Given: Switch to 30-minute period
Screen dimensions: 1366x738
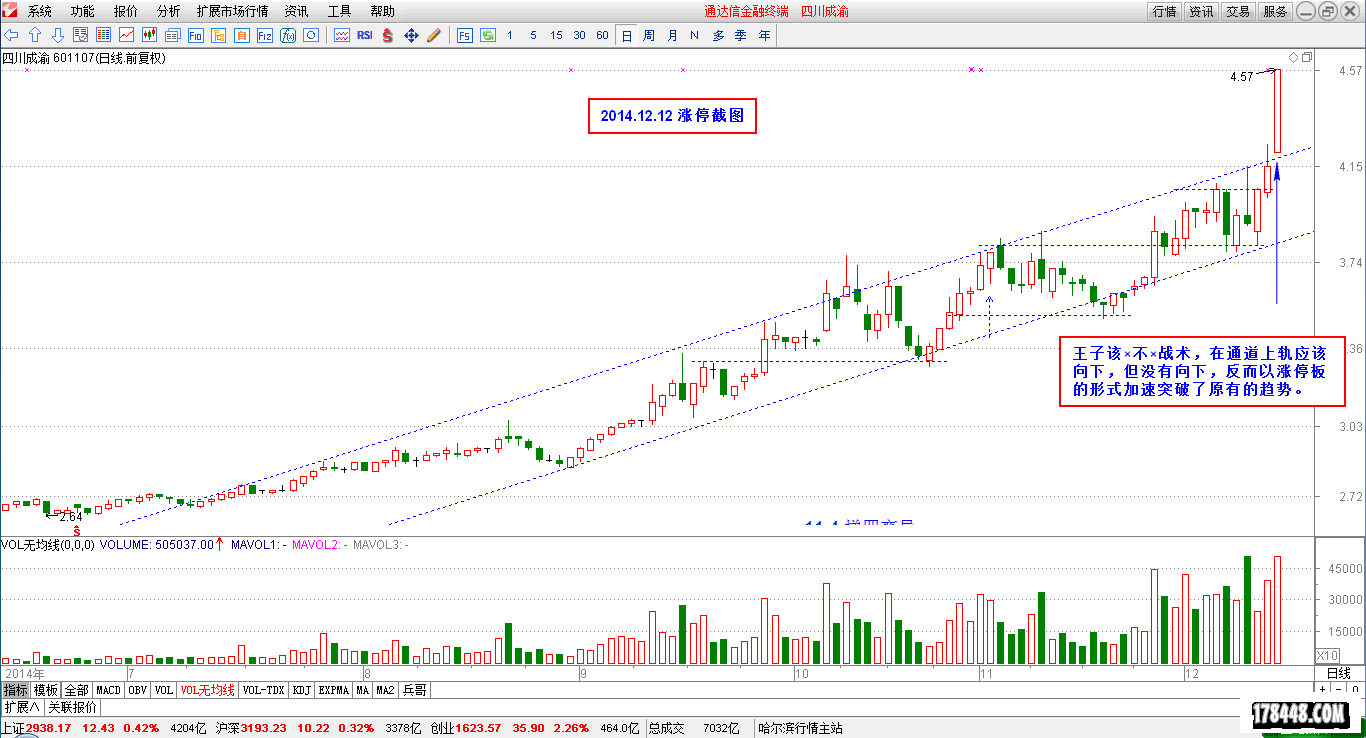Looking at the screenshot, I should point(579,35).
